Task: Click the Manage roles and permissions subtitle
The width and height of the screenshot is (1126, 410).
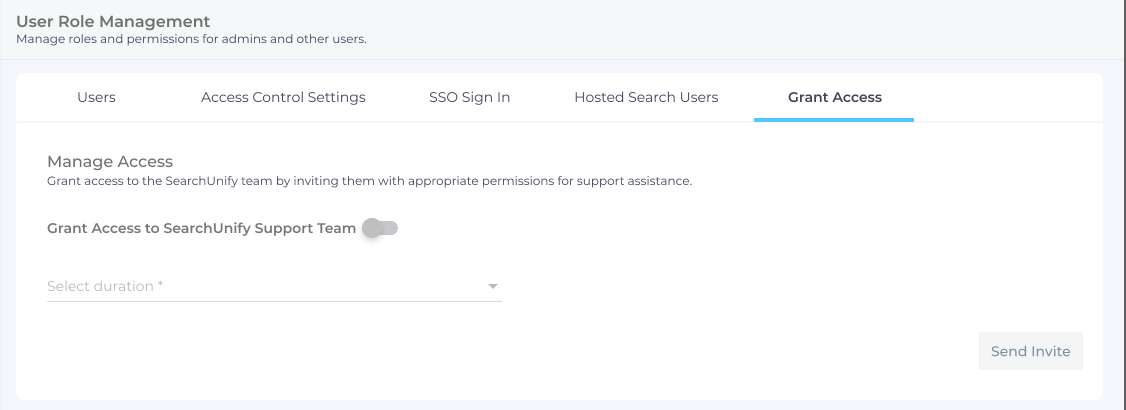Action: tap(191, 40)
